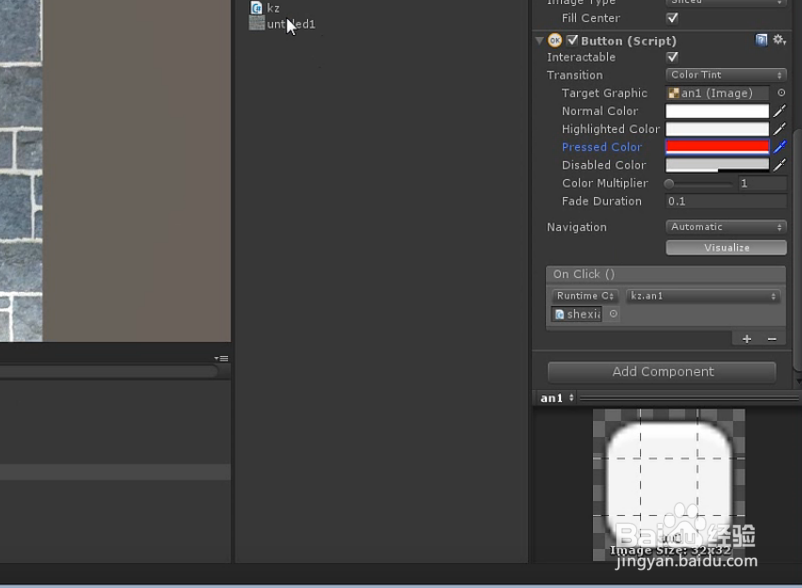The image size is (802, 588).
Task: Open shexiang object picker circle in On Click
Action: [613, 314]
